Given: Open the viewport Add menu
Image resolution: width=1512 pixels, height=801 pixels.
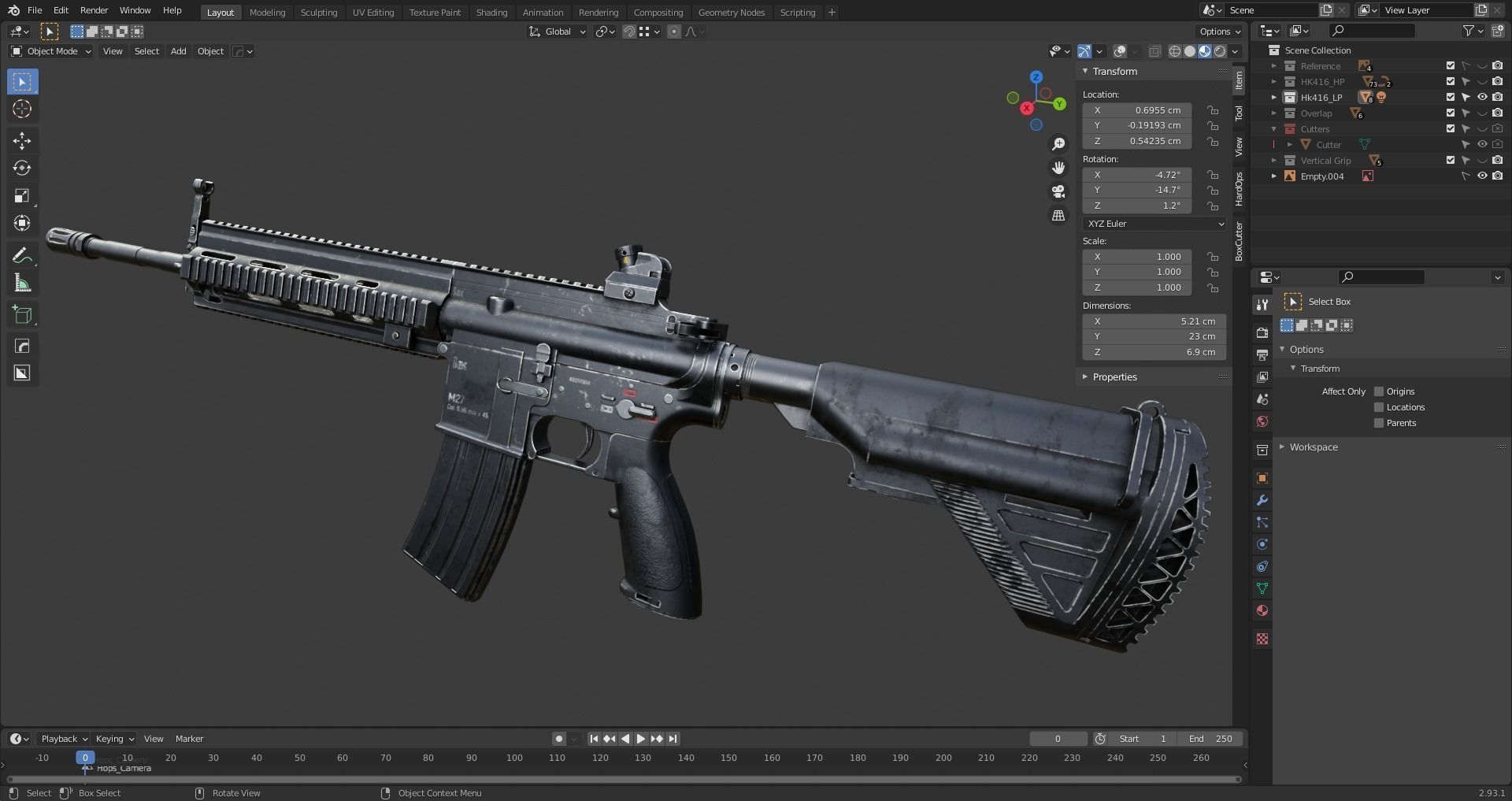Looking at the screenshot, I should 179,51.
